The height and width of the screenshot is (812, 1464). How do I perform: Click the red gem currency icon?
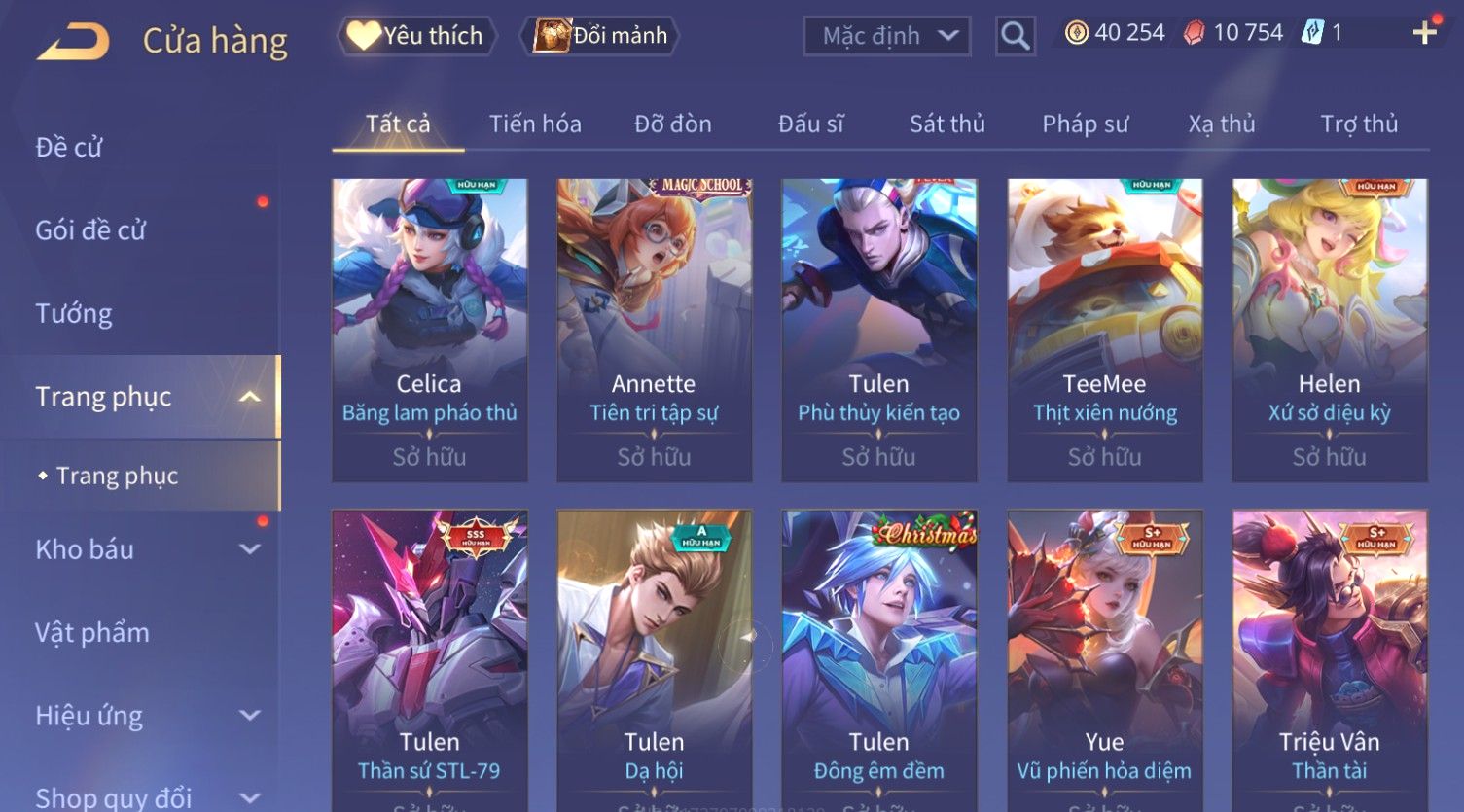[1194, 33]
